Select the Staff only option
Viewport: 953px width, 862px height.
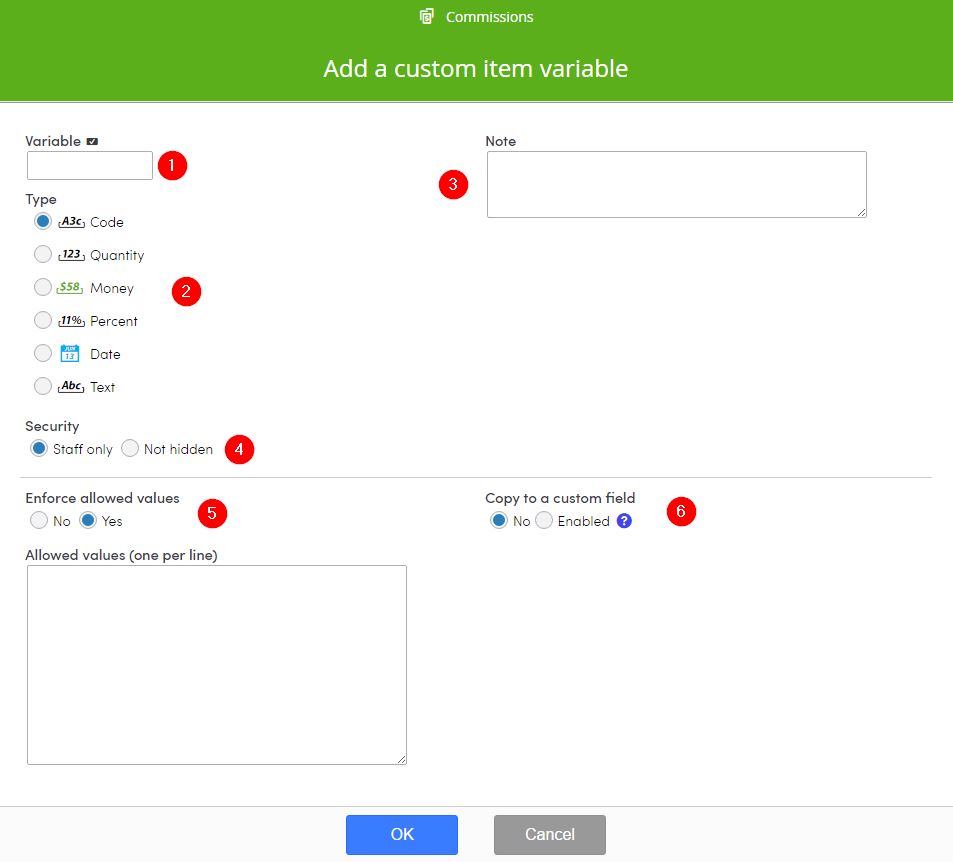(x=40, y=449)
